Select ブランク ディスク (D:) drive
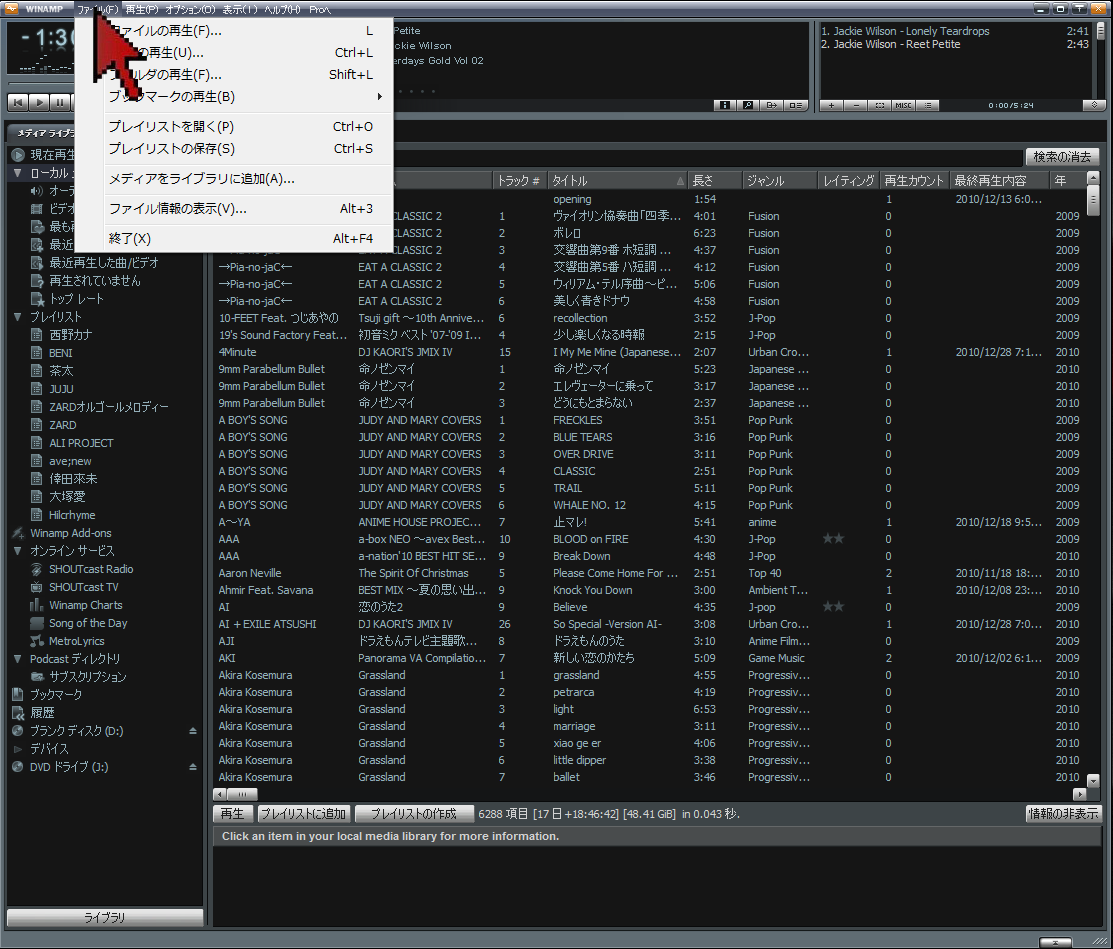The width and height of the screenshot is (1113, 949). coord(76,730)
